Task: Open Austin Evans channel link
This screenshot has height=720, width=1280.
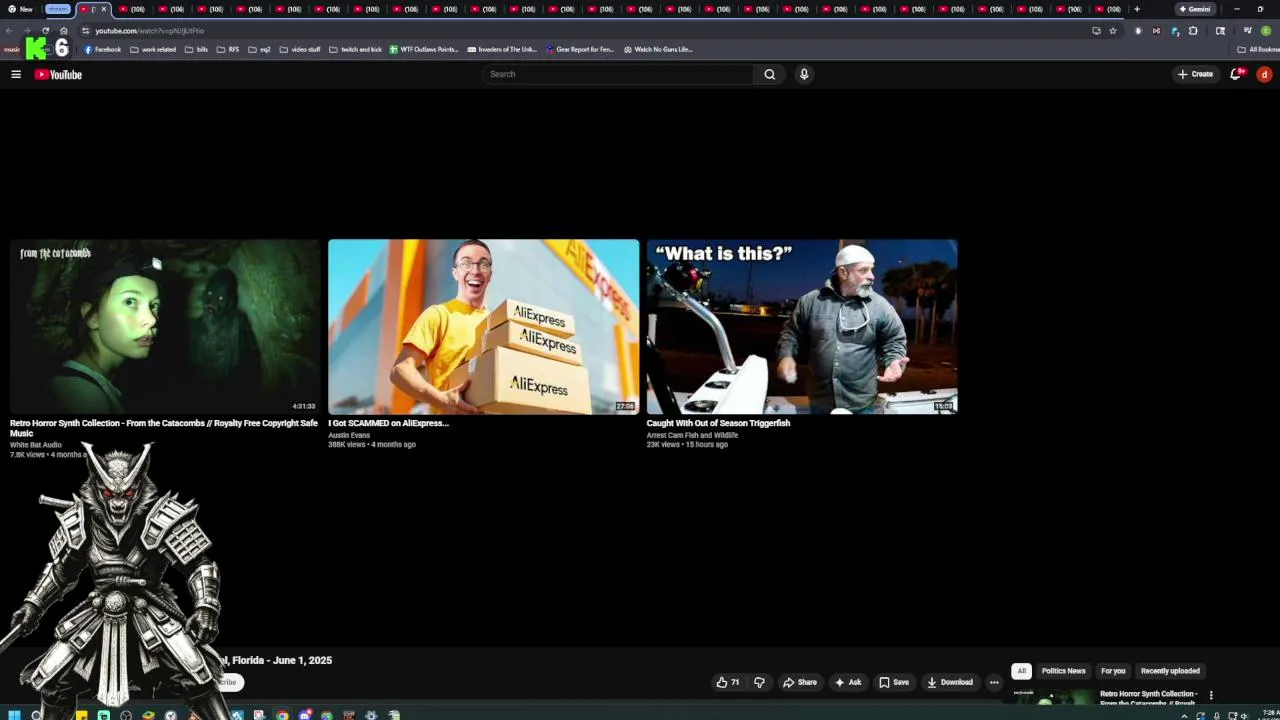Action: (x=349, y=435)
